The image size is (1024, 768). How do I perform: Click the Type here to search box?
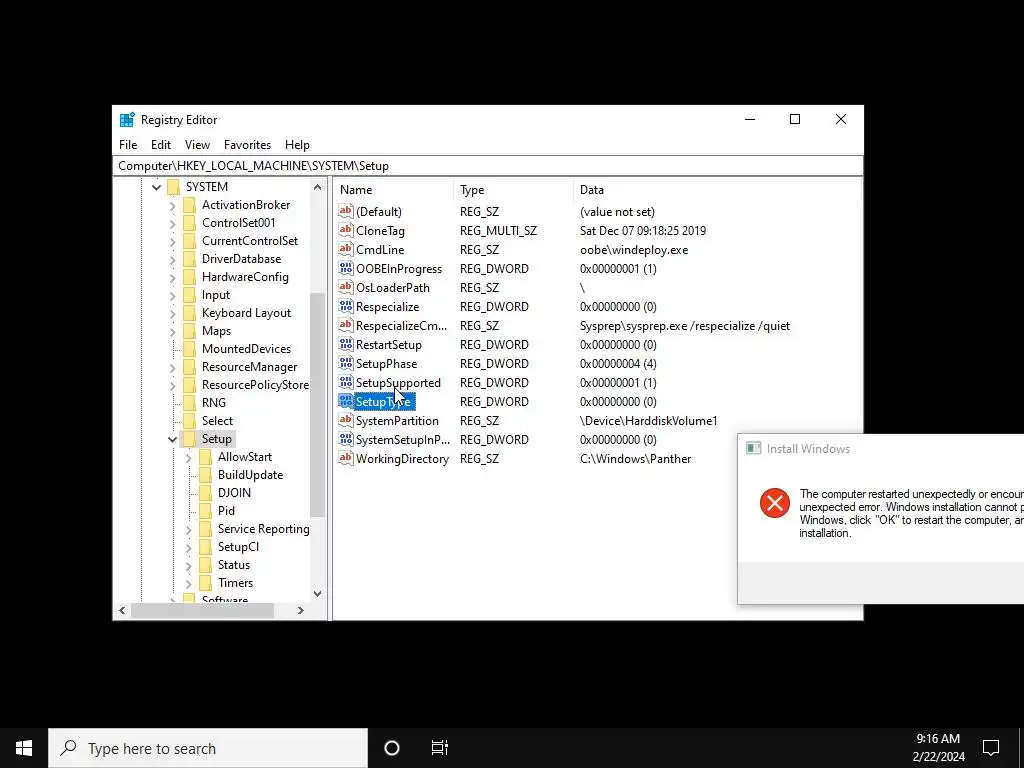point(208,748)
